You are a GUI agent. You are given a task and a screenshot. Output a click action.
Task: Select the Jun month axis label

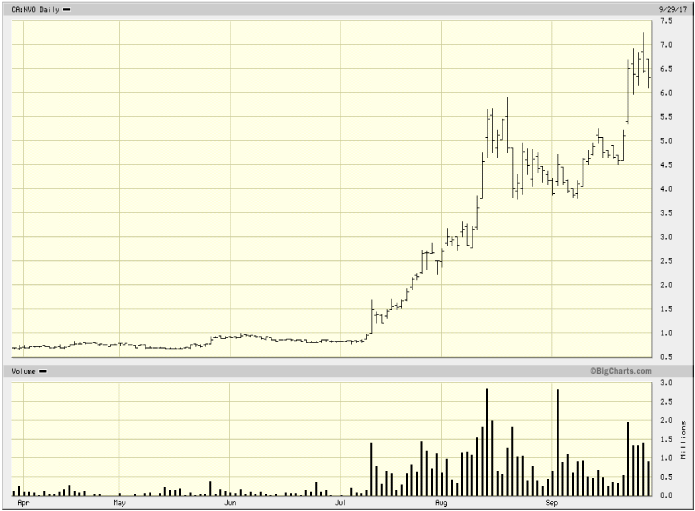tap(229, 503)
